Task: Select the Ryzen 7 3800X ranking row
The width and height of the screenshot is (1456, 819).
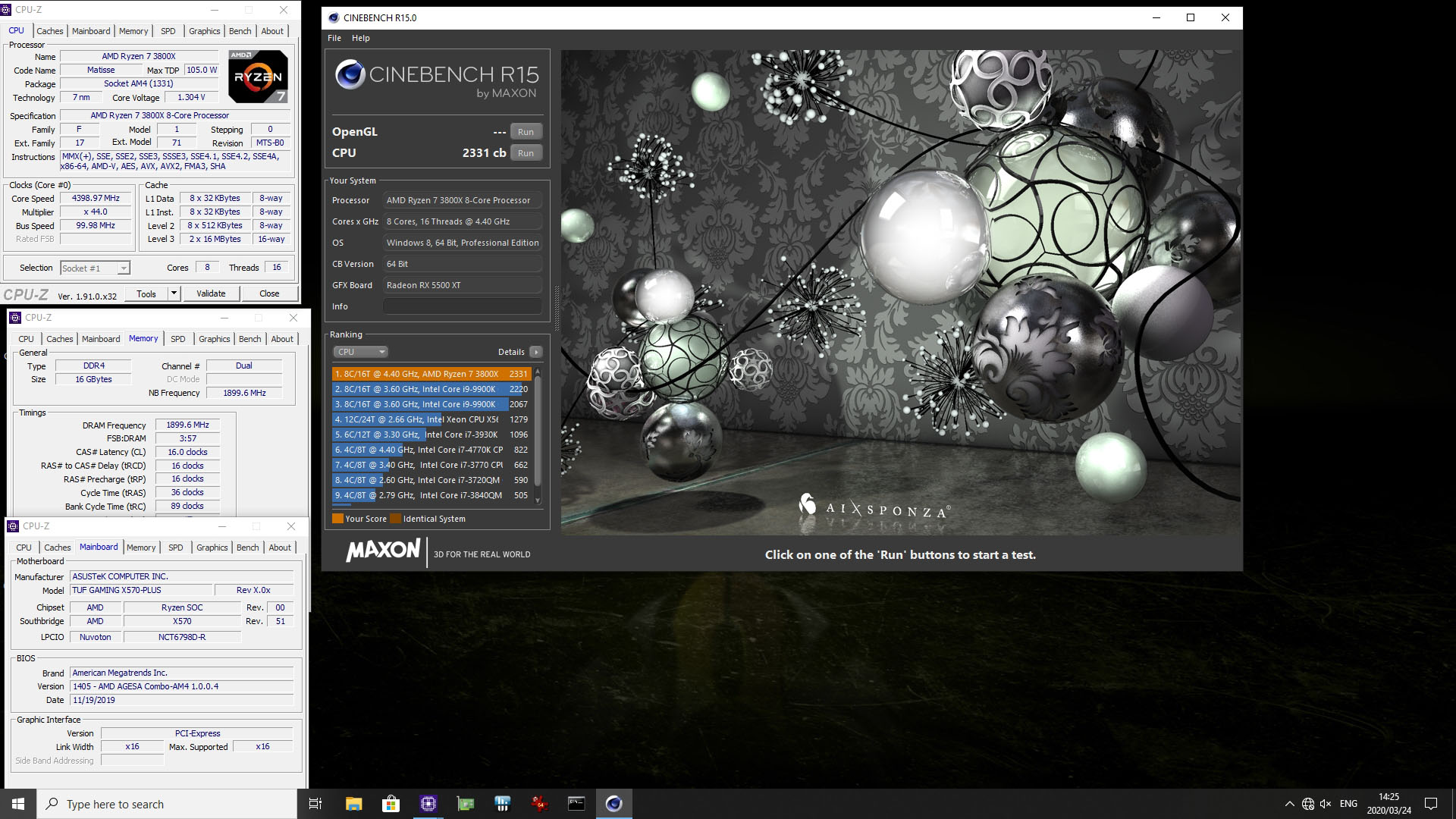Action: coord(431,374)
